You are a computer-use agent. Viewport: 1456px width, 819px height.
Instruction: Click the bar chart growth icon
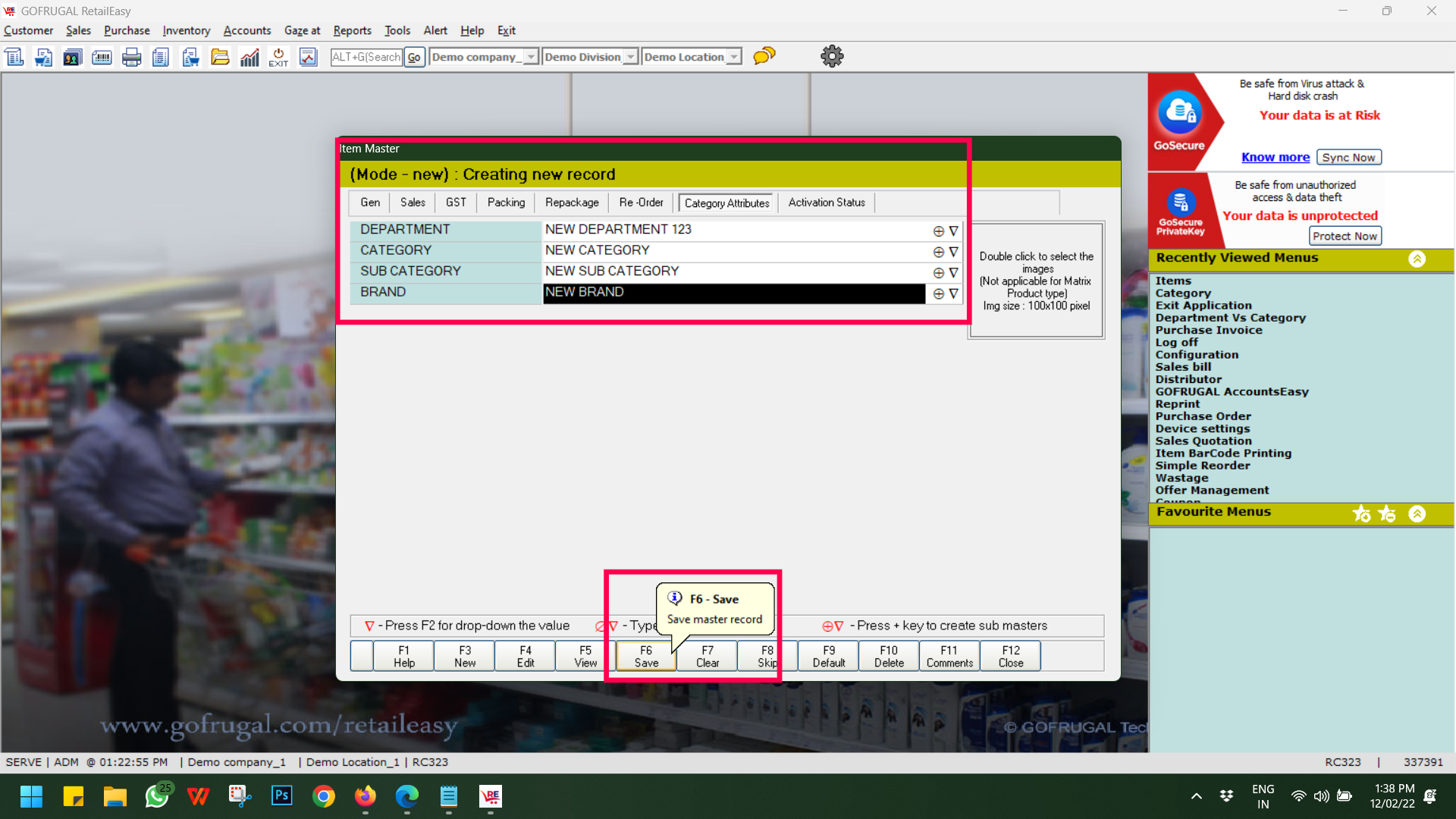point(249,57)
